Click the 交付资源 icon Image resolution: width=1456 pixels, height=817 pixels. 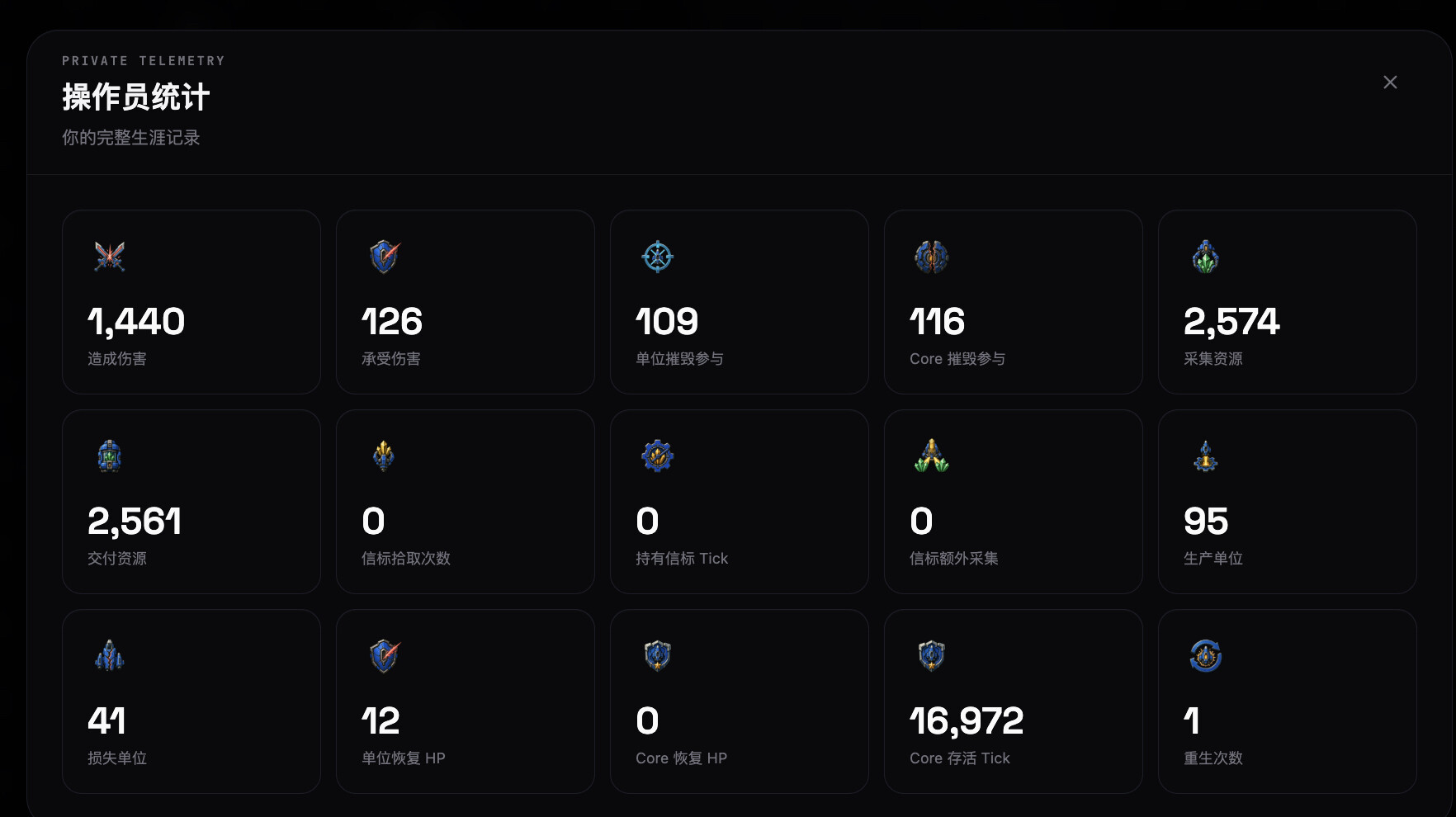coord(109,456)
